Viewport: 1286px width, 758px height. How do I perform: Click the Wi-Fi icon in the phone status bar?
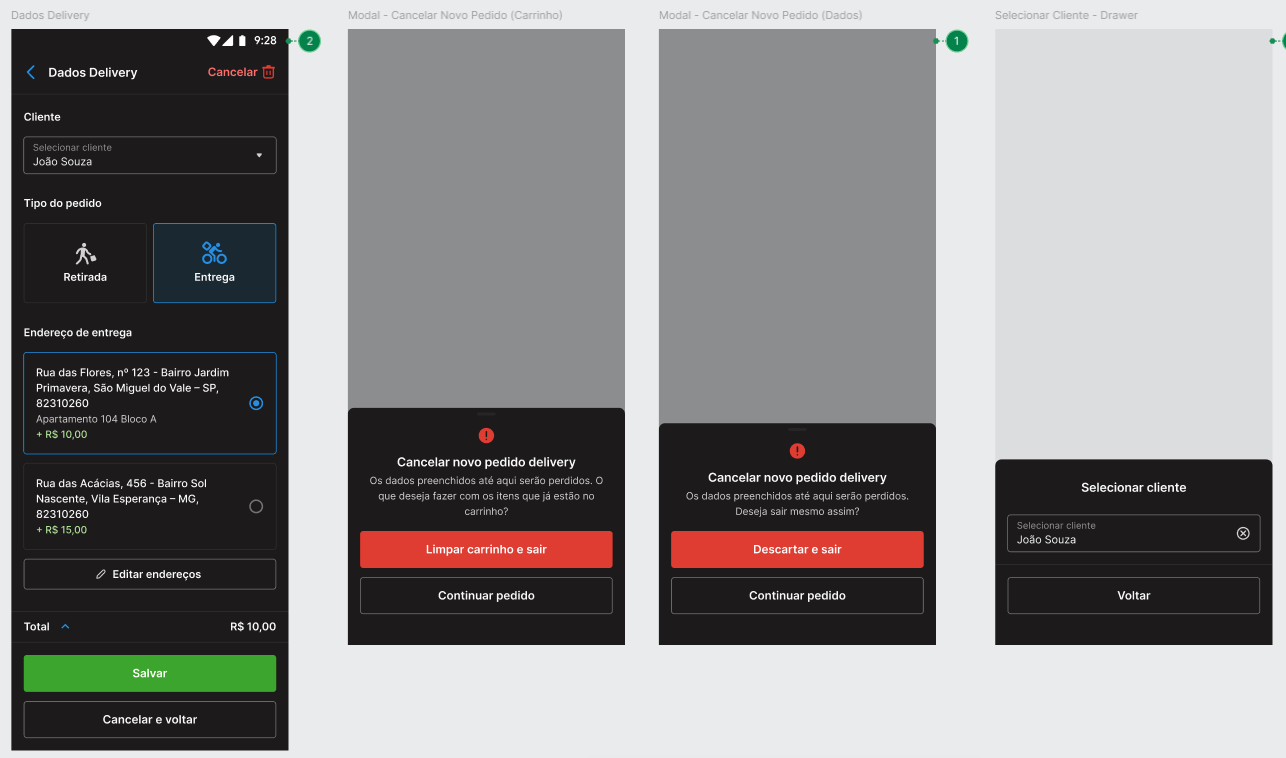pyautogui.click(x=213, y=41)
